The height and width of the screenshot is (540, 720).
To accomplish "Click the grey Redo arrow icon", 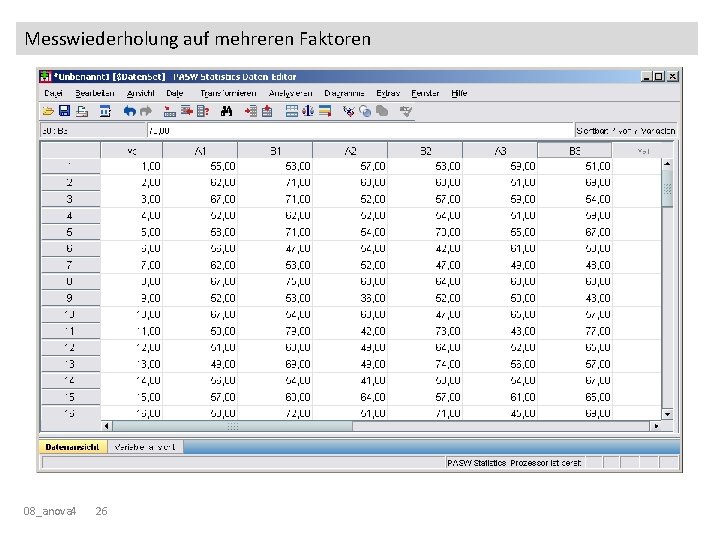I will click(x=146, y=111).
